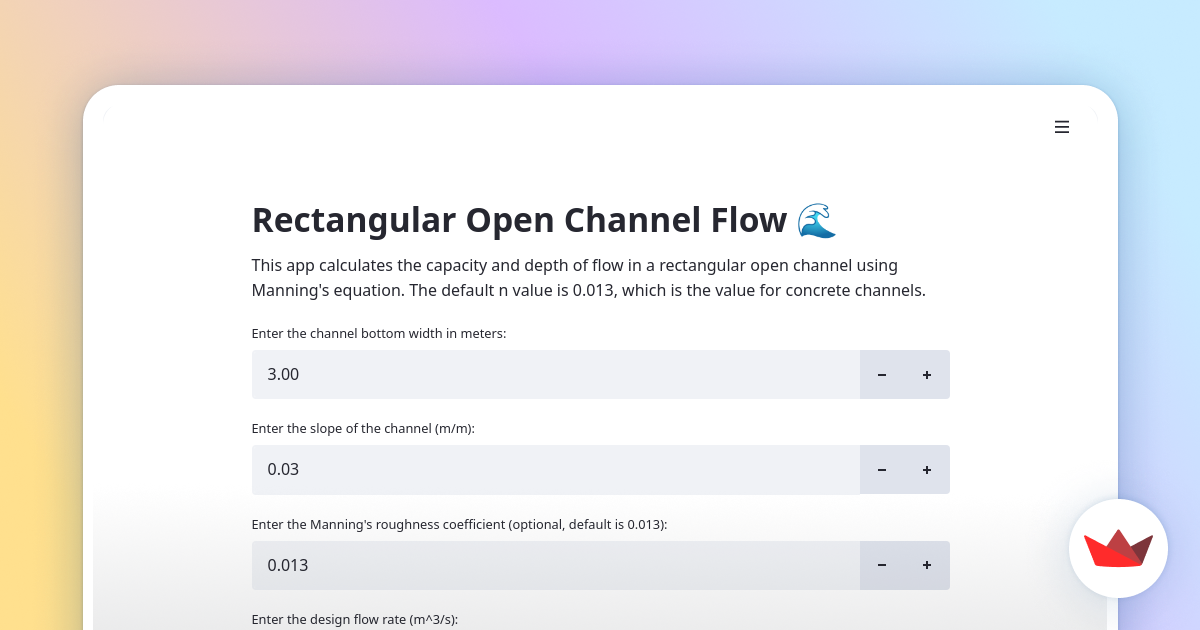
Task: Click the design flow rate label
Action: pos(354,619)
